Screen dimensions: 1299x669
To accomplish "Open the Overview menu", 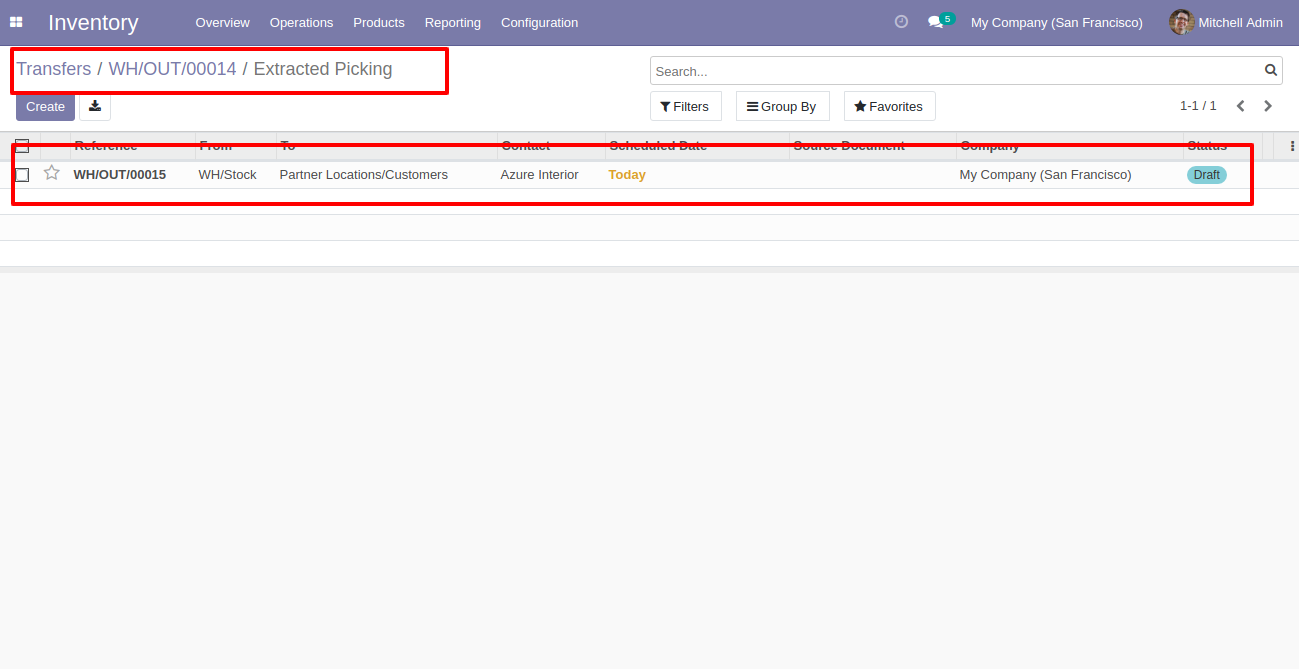I will click(223, 22).
